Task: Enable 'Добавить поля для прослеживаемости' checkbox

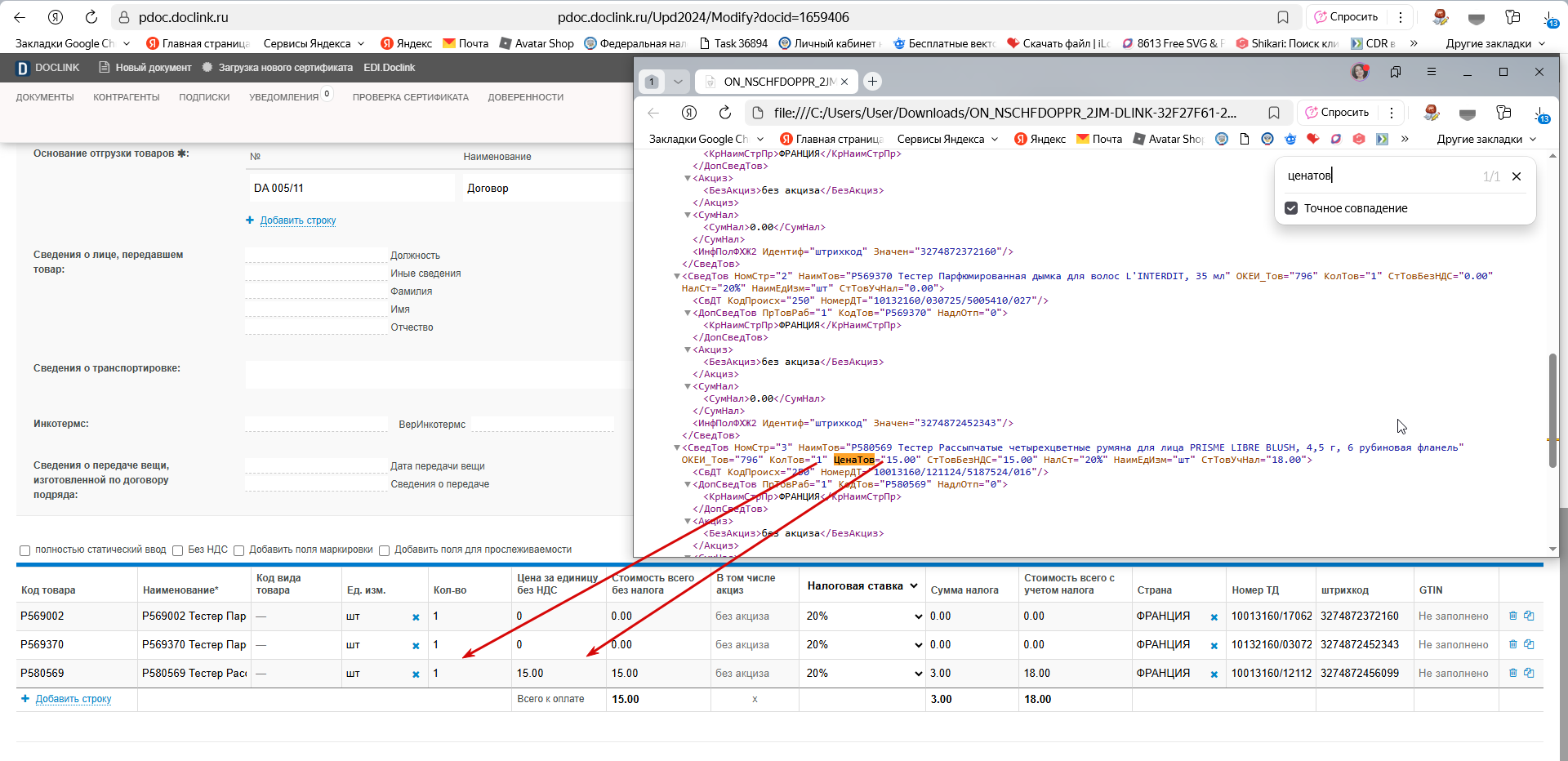Action: point(384,550)
